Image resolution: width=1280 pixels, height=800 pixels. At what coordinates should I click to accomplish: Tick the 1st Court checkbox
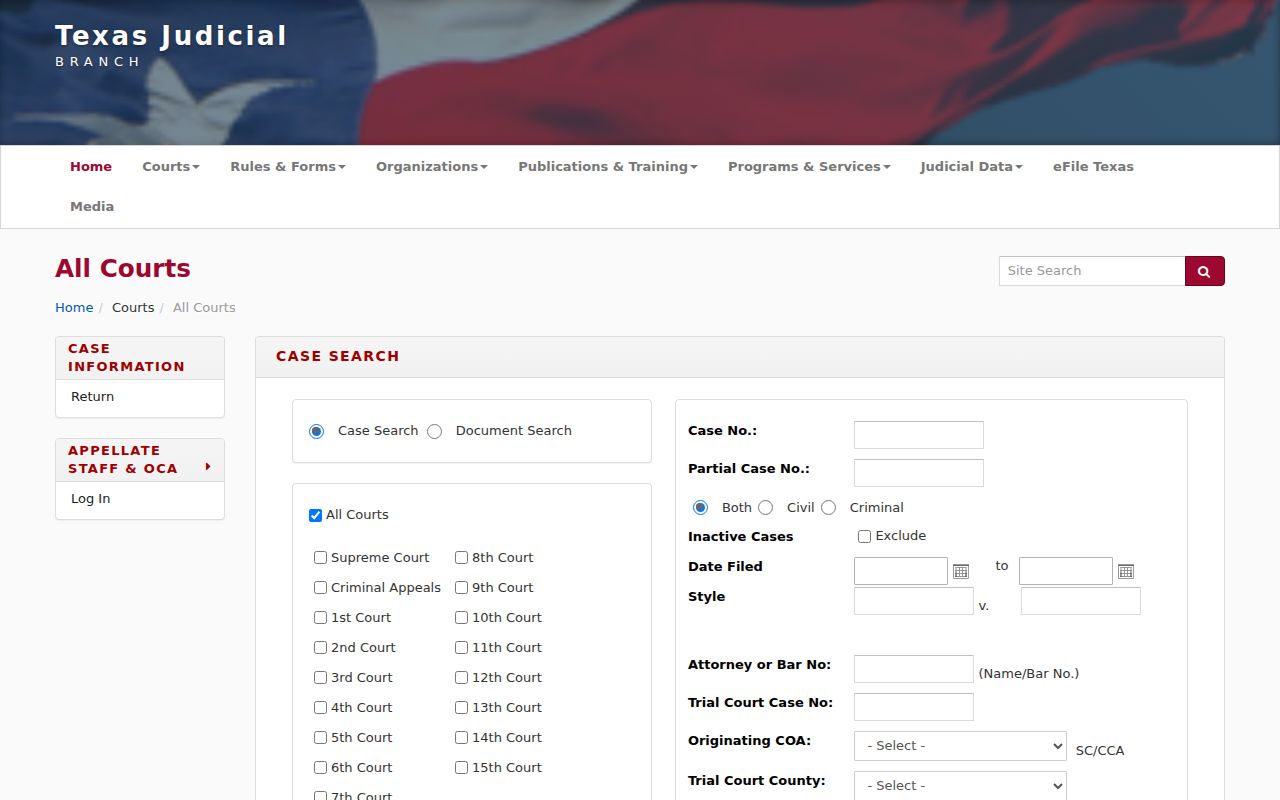tap(321, 618)
